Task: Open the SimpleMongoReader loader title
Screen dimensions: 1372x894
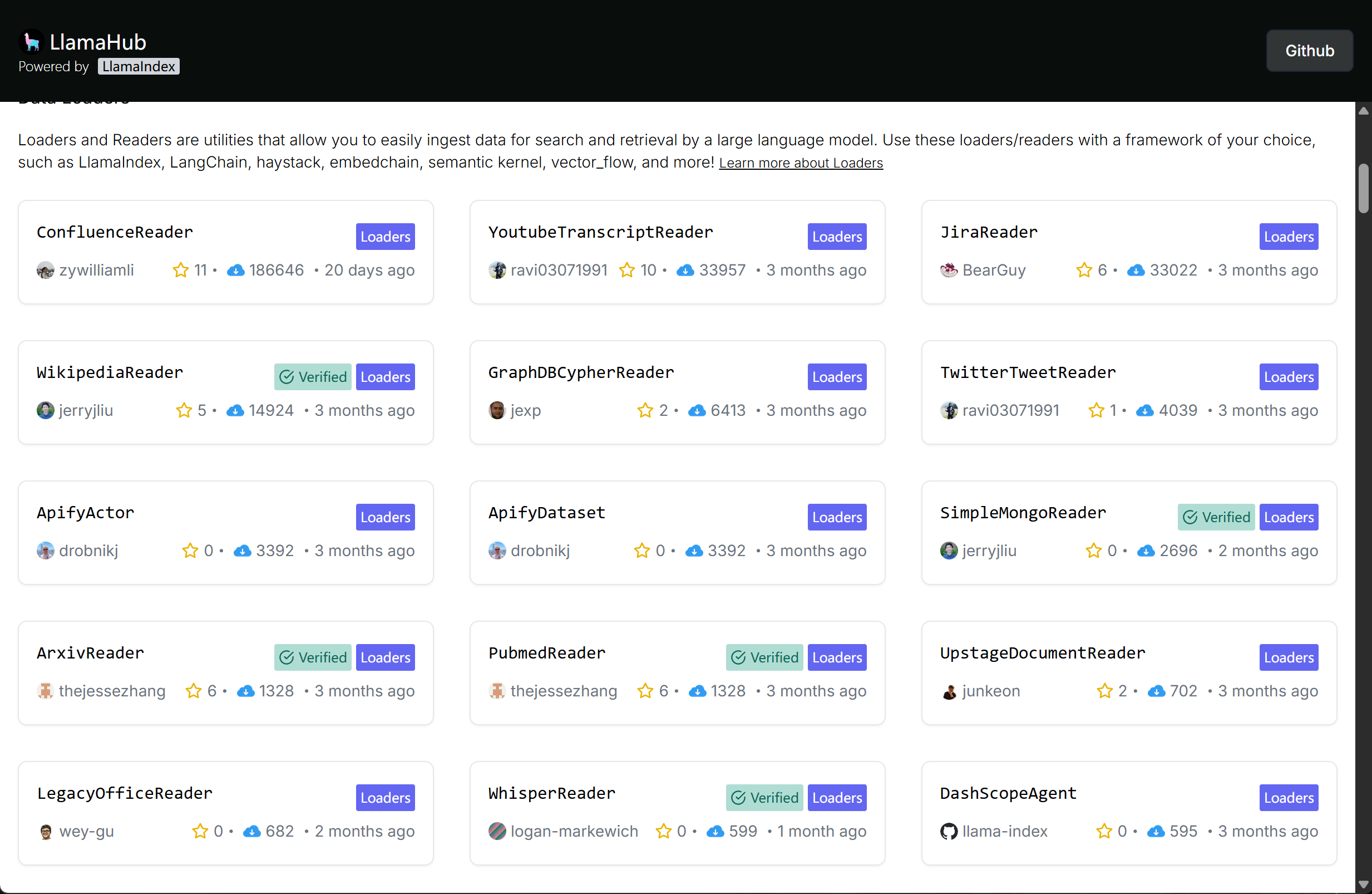Action: click(1023, 512)
